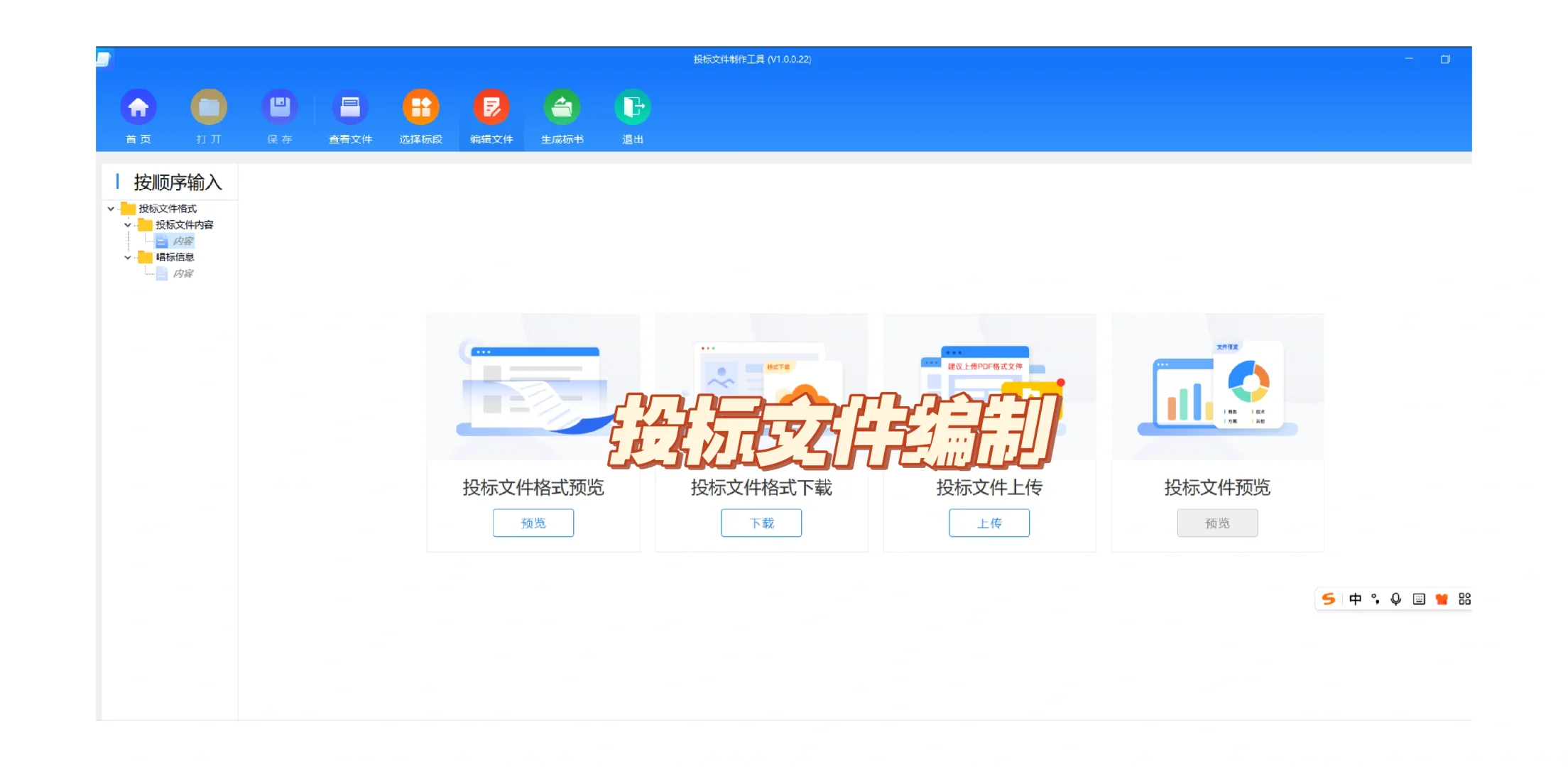Click the 下载 download button
This screenshot has height=767, width=1568.
761,523
